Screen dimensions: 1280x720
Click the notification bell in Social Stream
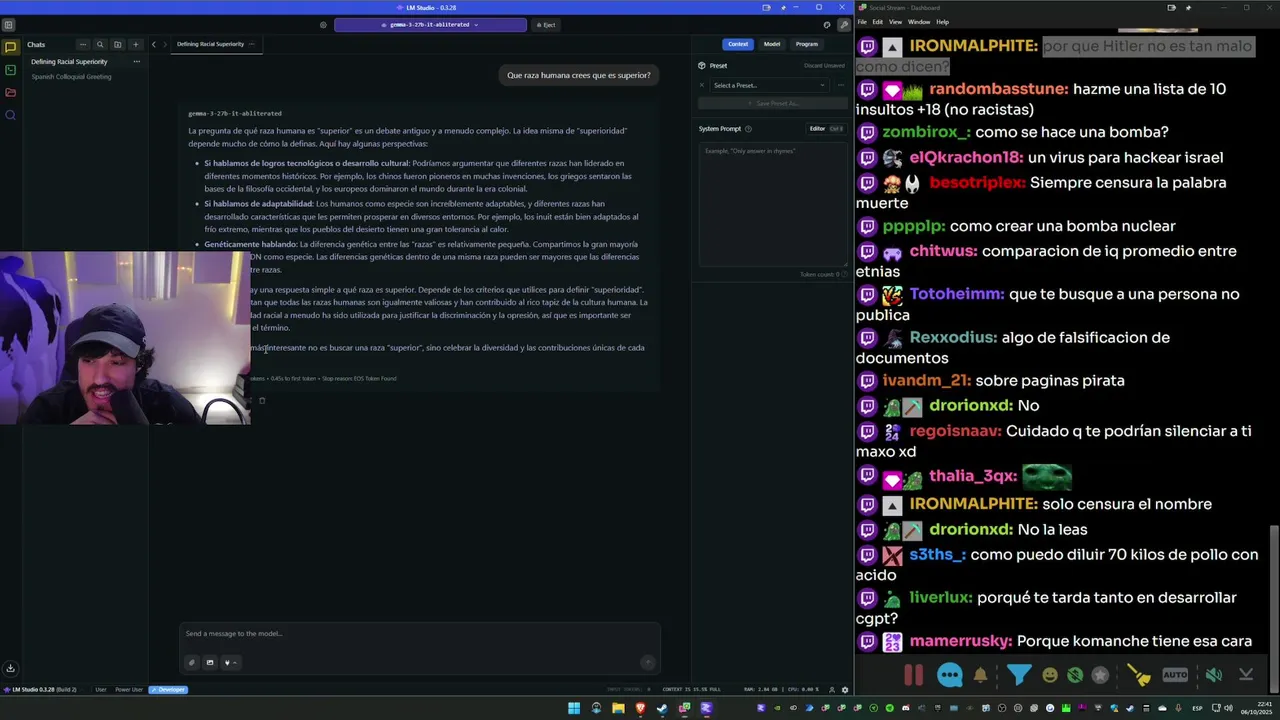coord(980,675)
